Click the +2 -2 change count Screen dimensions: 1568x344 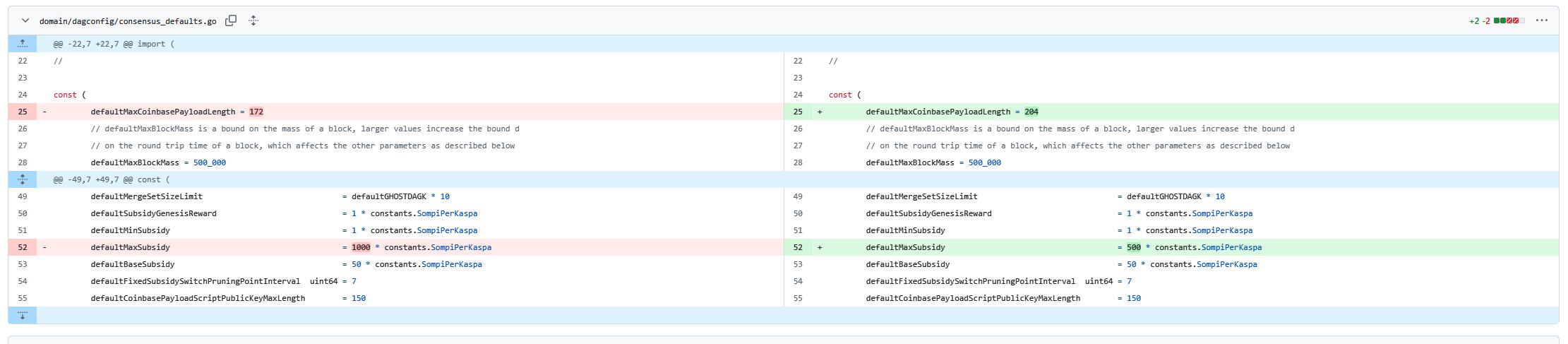pos(1479,21)
